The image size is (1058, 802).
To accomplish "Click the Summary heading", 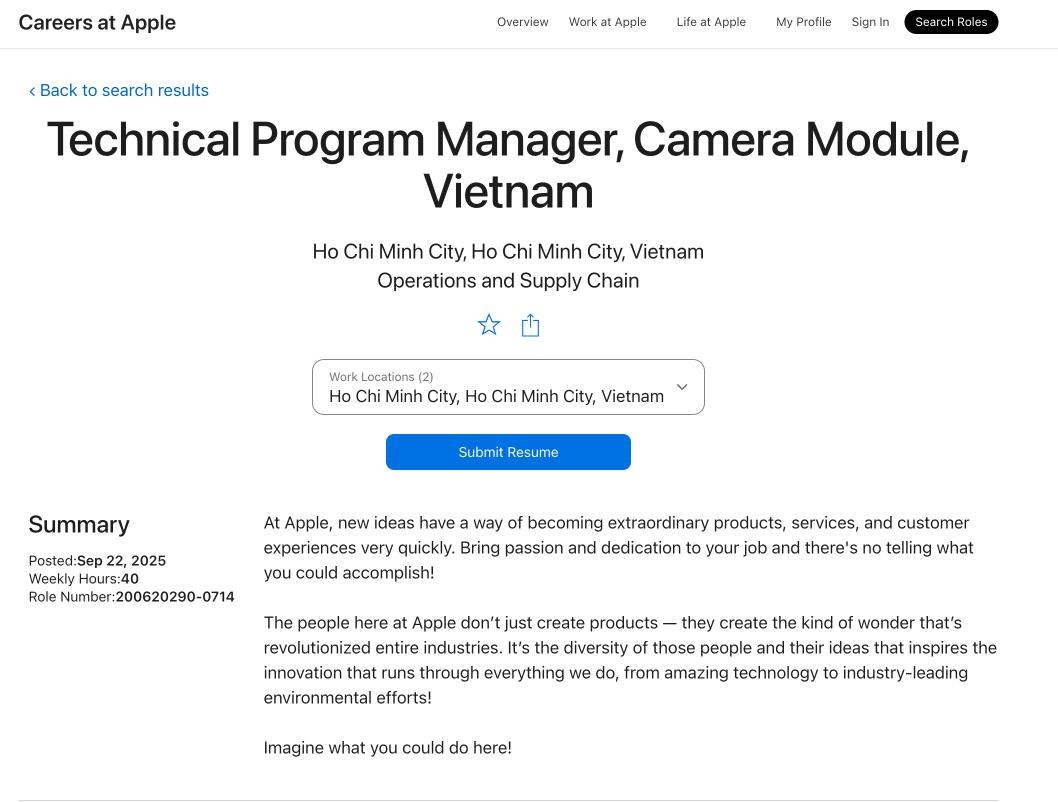I will [79, 525].
